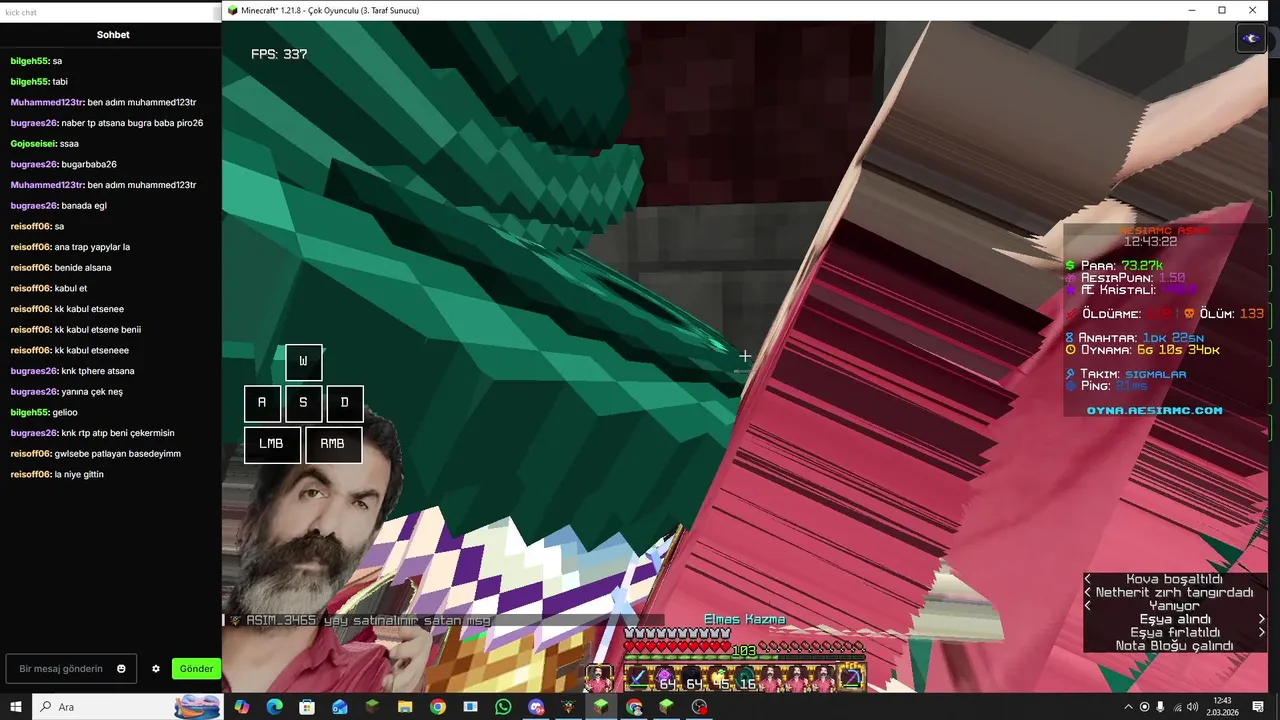Click the green Gönder button

[196, 669]
